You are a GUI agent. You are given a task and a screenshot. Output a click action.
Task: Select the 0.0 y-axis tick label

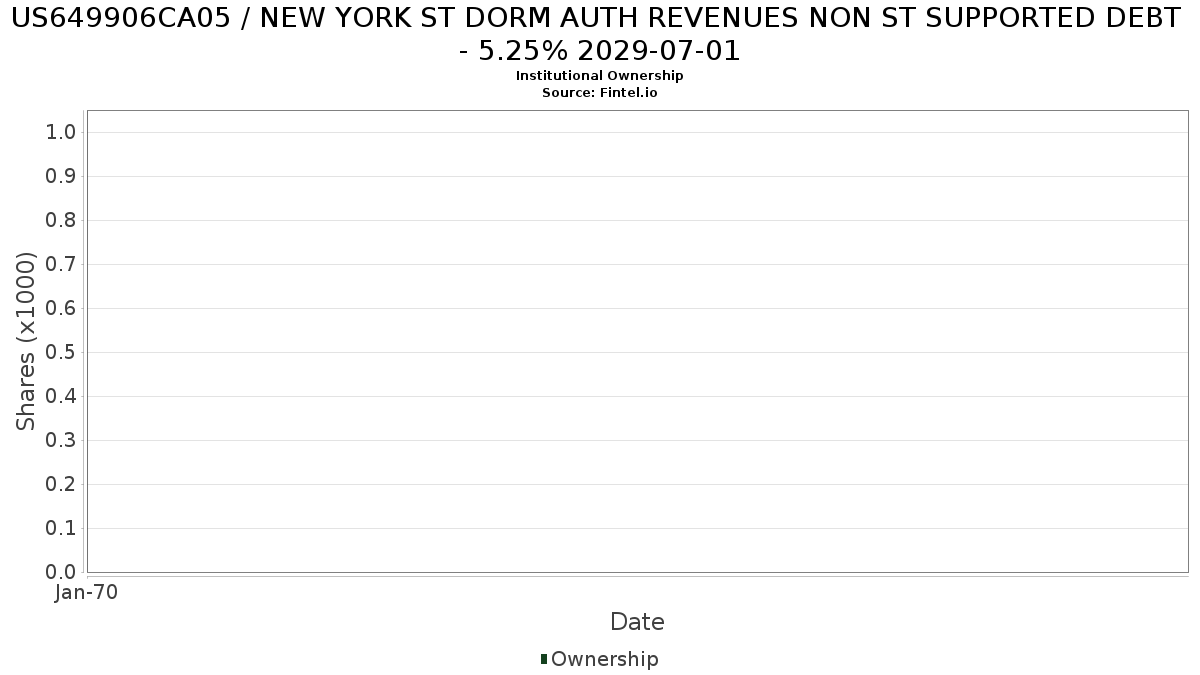[61, 572]
